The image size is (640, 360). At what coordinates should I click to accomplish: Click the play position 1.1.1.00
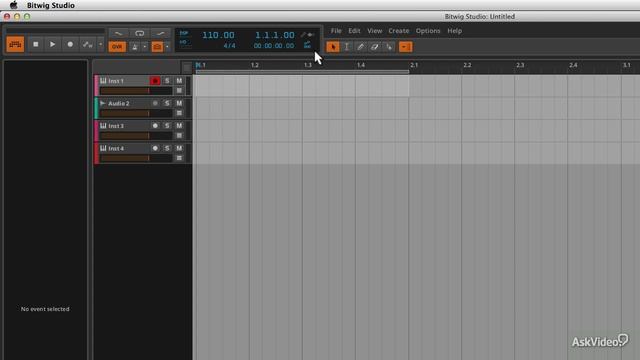click(275, 35)
